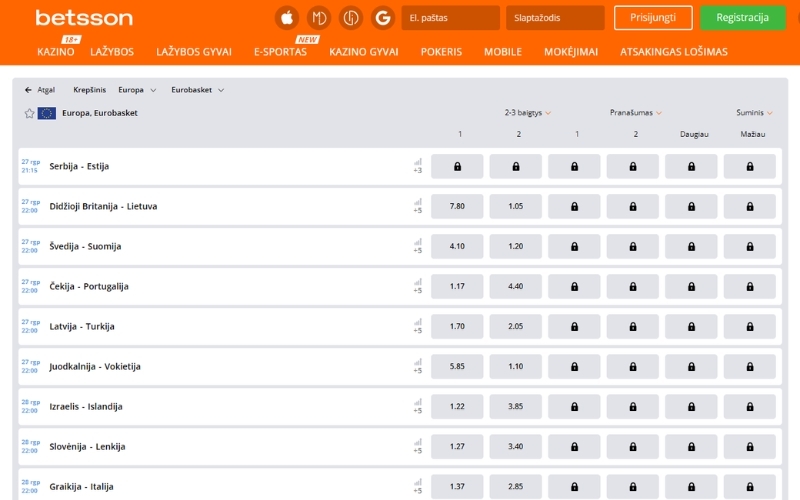Image resolution: width=800 pixels, height=500 pixels.
Task: Open the Pranašumas market dropdown
Action: (636, 113)
